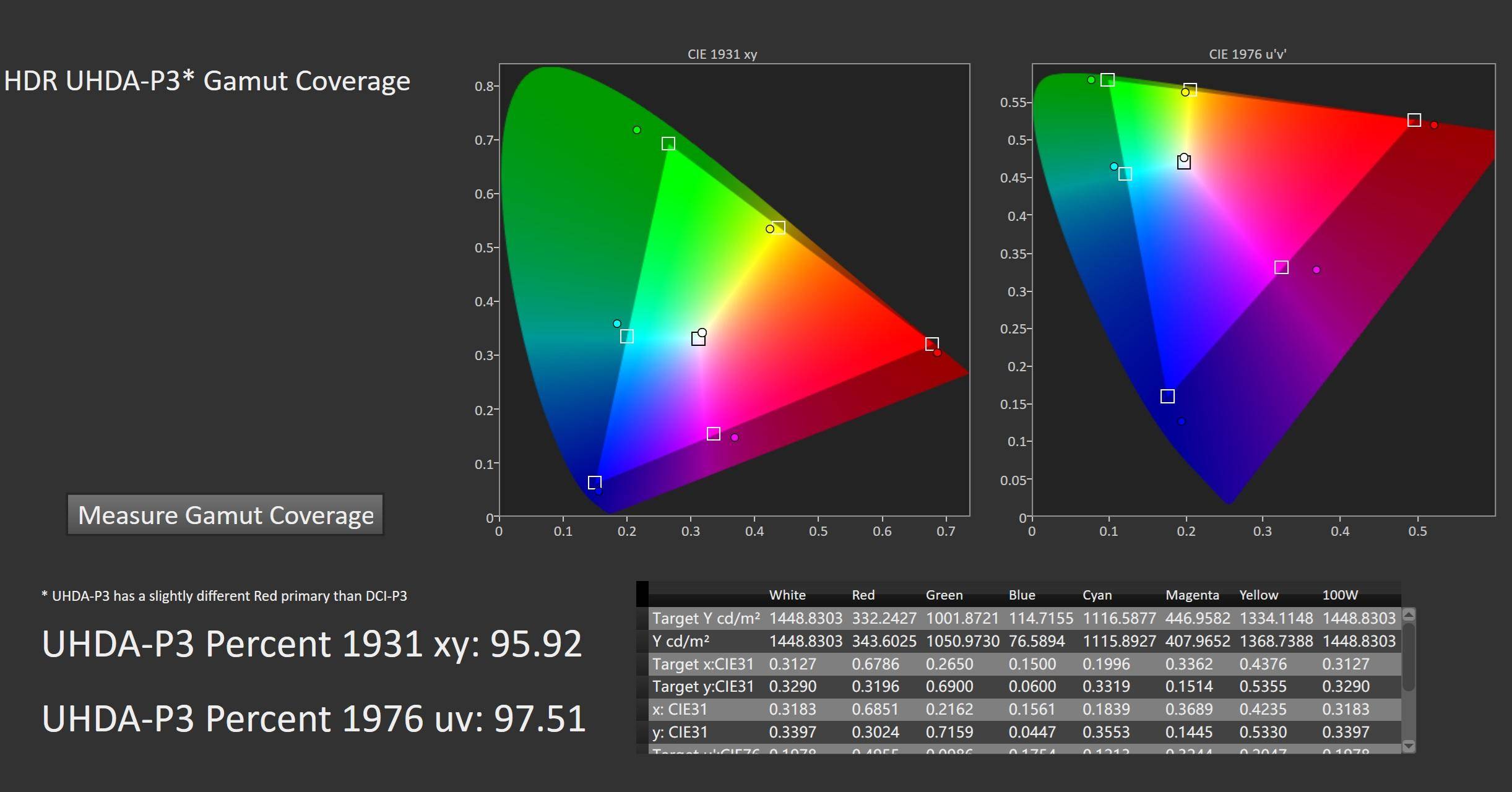This screenshot has width=1512, height=792.
Task: Click the table's top-left corner select cell
Action: [x=642, y=594]
